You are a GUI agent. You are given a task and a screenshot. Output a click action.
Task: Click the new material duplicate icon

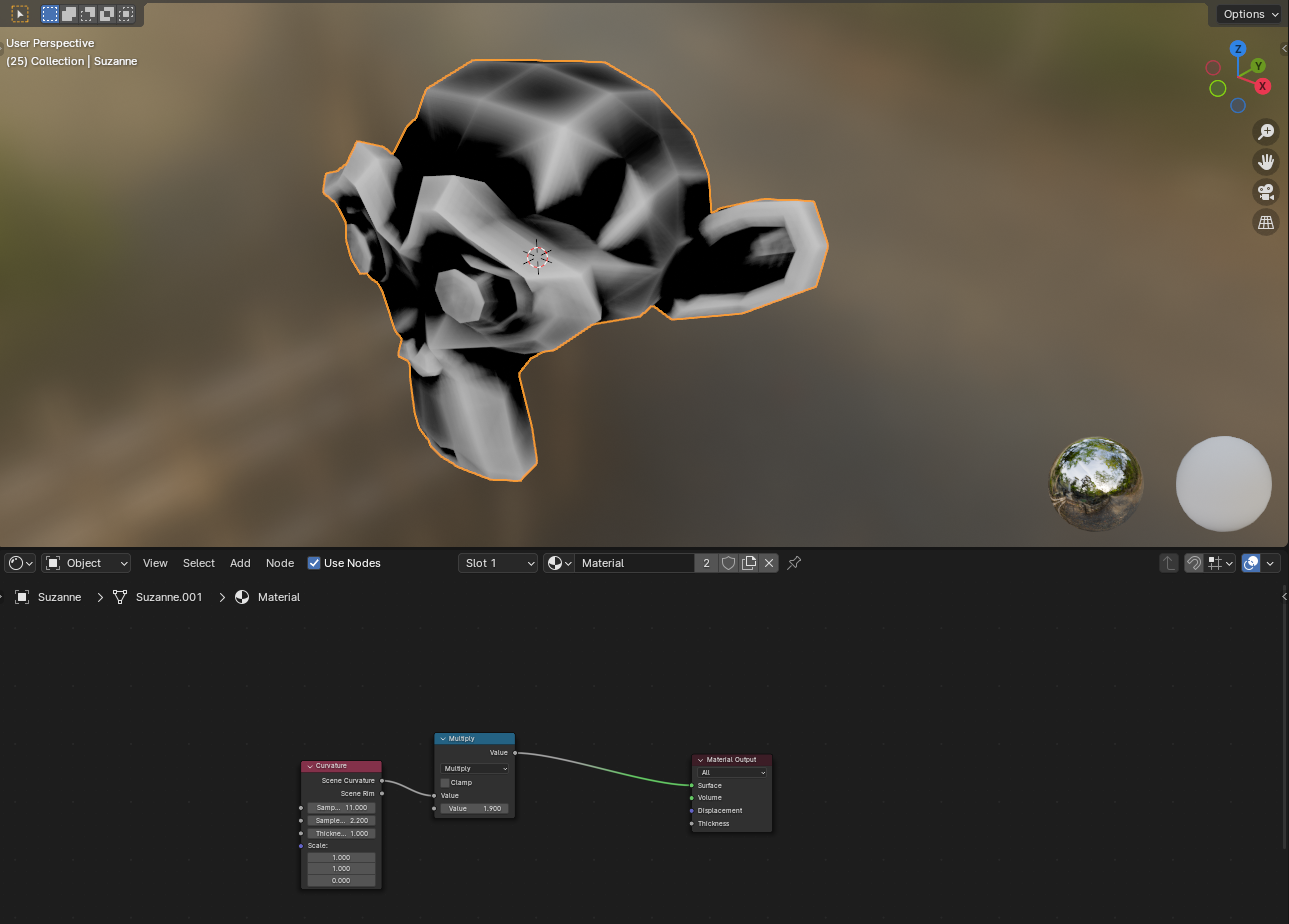click(748, 563)
